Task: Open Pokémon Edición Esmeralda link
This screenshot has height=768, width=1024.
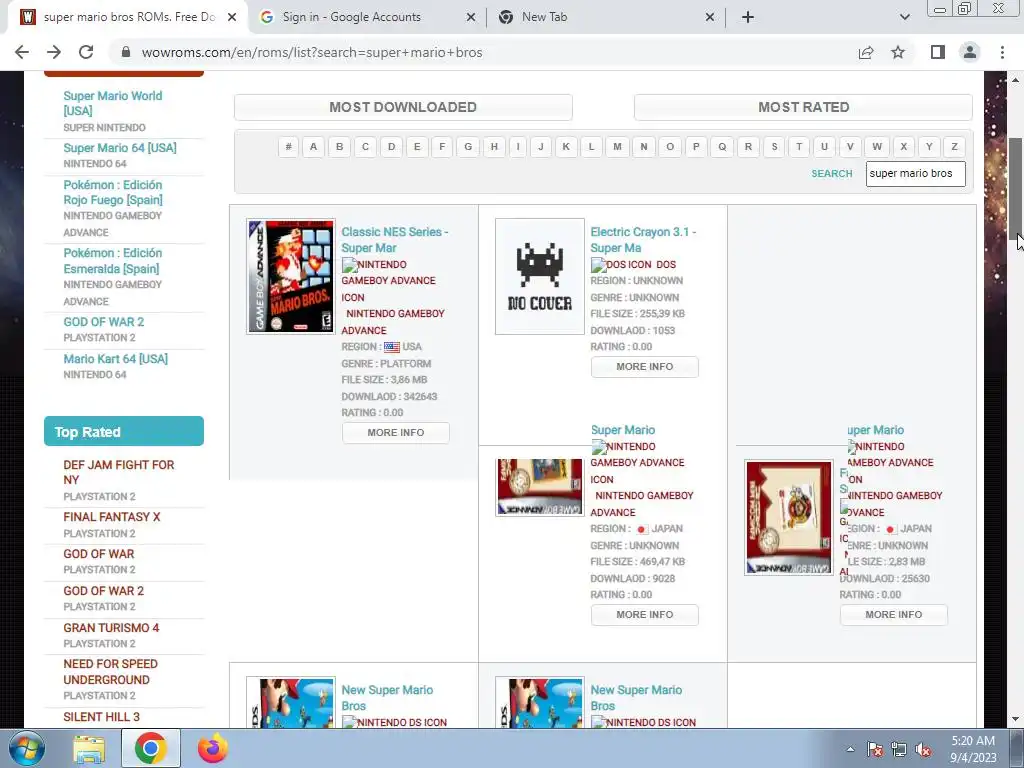Action: pos(112,261)
